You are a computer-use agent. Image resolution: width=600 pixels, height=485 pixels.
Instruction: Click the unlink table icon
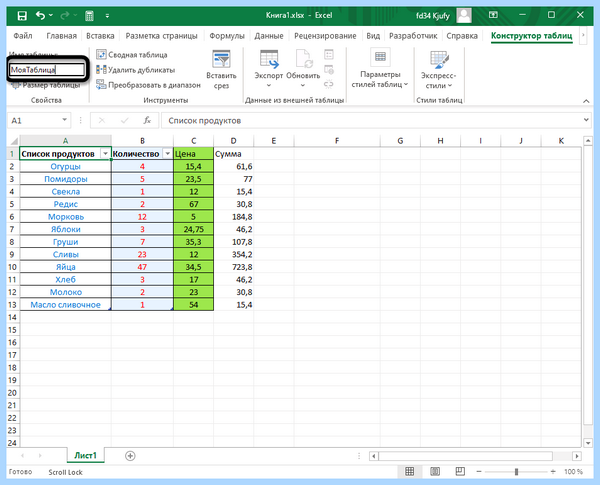(x=329, y=84)
